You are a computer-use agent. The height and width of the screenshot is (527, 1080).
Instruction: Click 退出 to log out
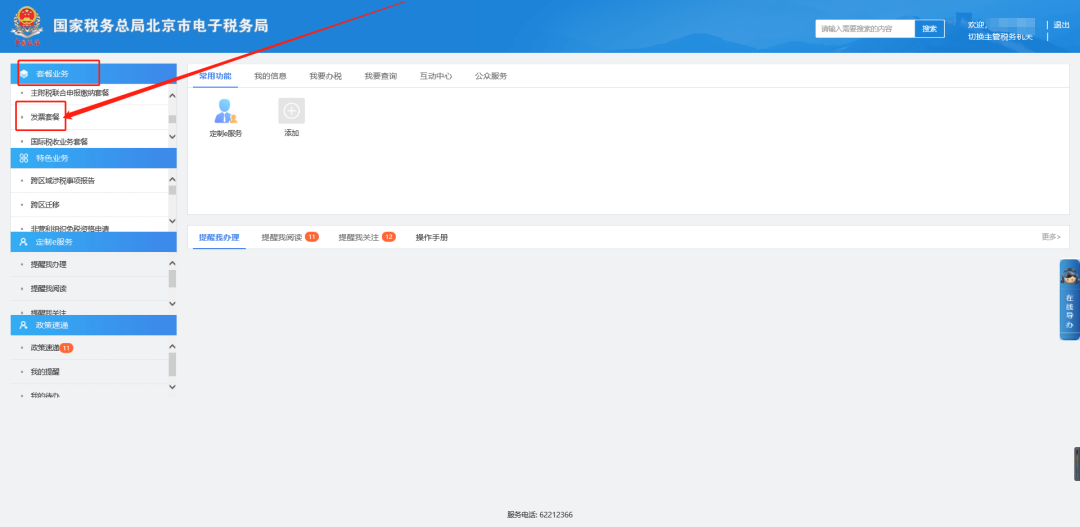1061,25
